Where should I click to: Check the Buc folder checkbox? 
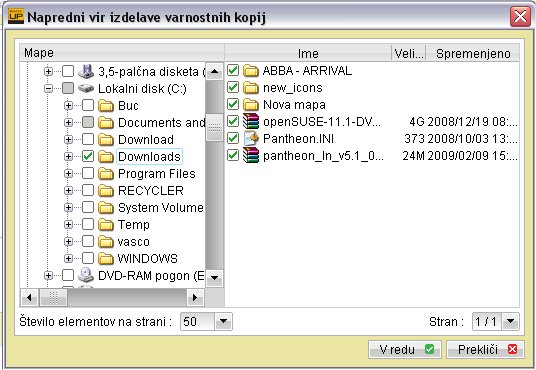(88, 105)
